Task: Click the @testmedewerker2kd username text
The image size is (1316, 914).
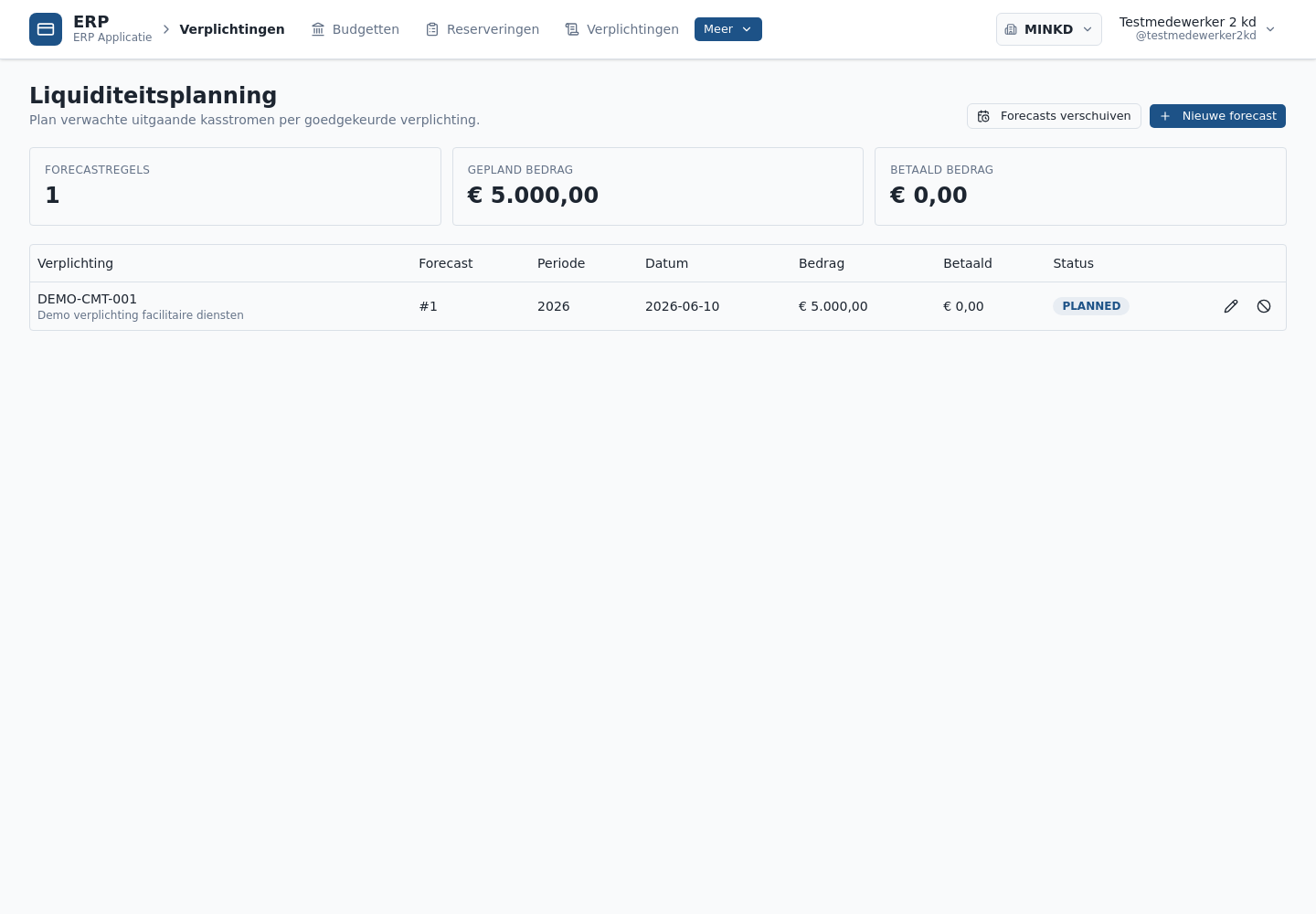Action: (x=1195, y=36)
